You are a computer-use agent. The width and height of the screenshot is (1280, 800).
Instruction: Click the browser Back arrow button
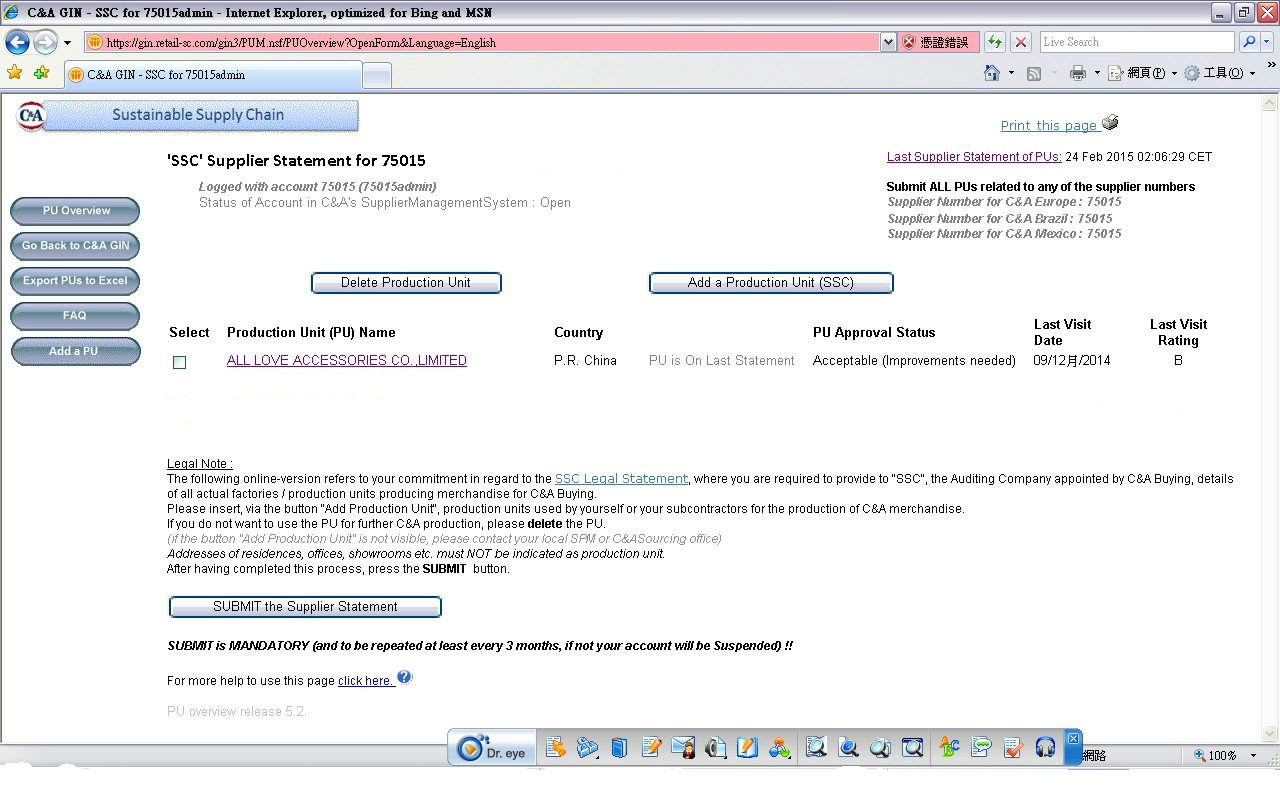tap(17, 43)
